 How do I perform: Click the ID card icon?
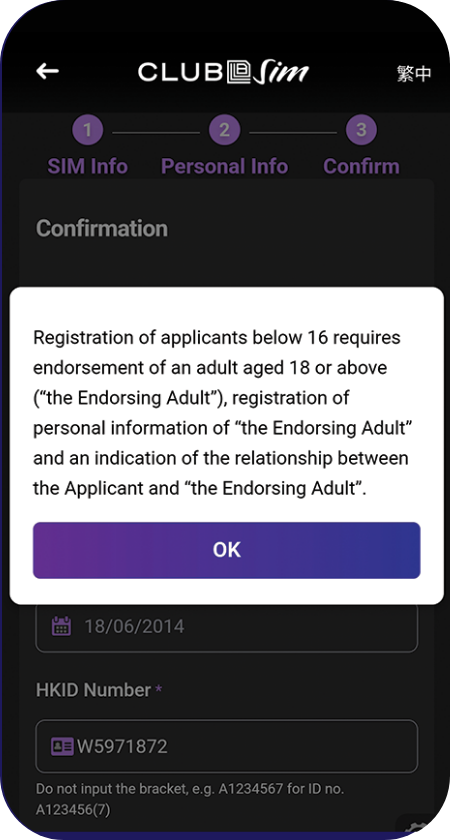[x=62, y=746]
